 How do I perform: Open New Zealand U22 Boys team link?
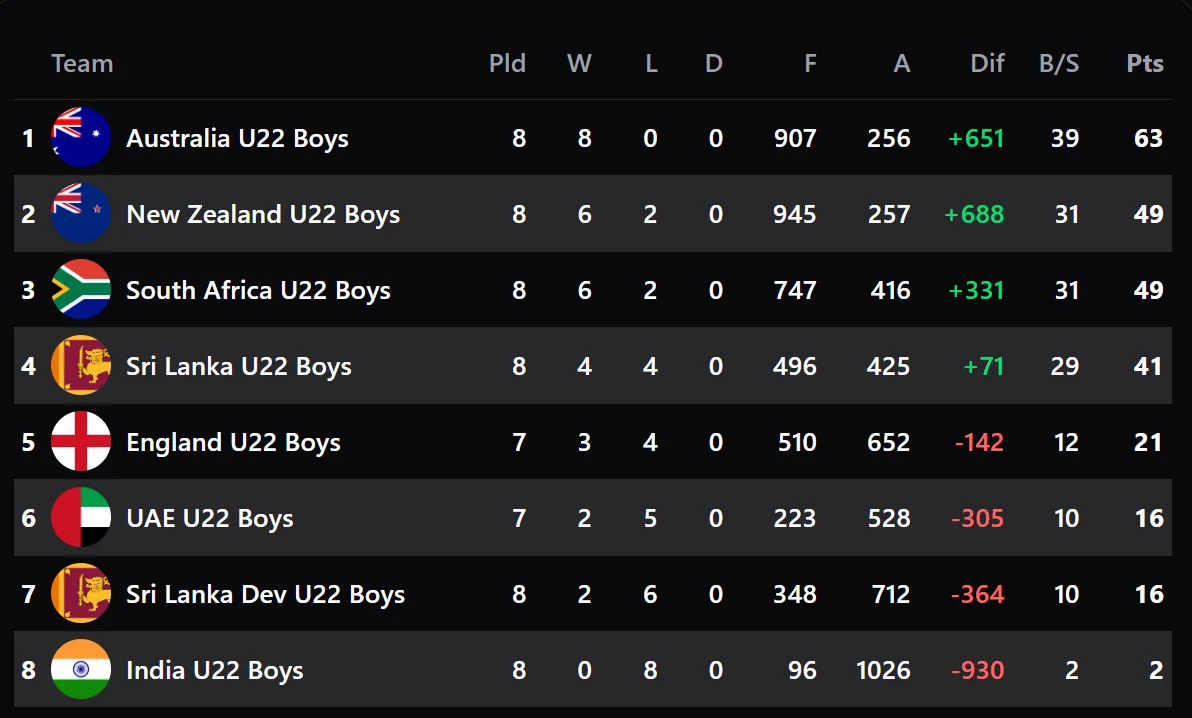coord(263,214)
